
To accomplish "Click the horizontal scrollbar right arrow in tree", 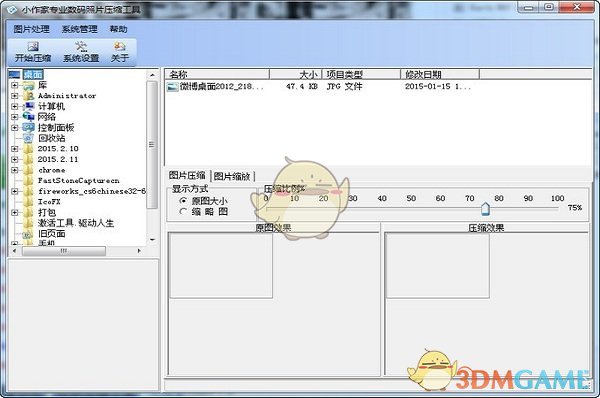I will coord(139,251).
